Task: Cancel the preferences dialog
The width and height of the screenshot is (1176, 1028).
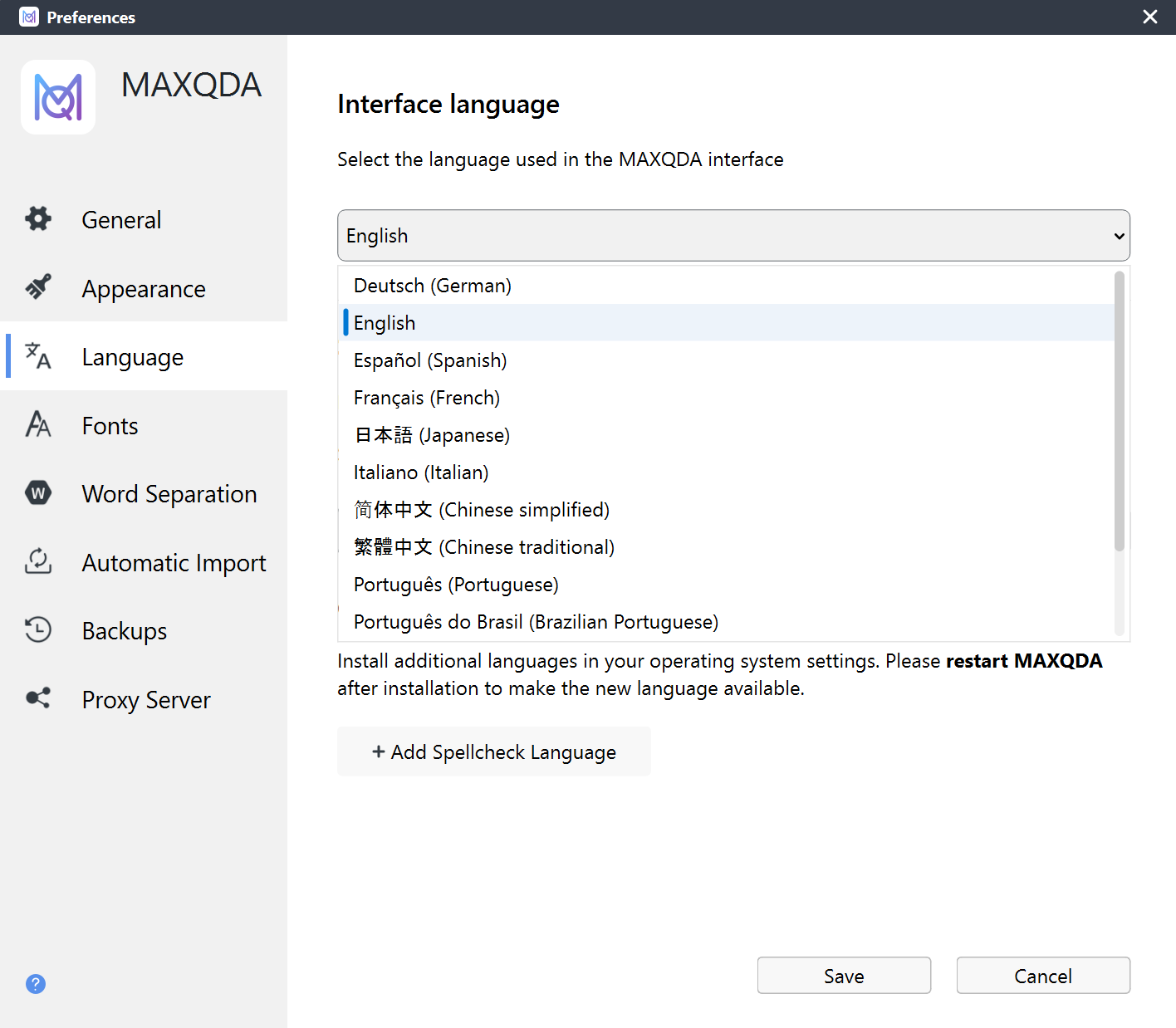Action: point(1043,976)
